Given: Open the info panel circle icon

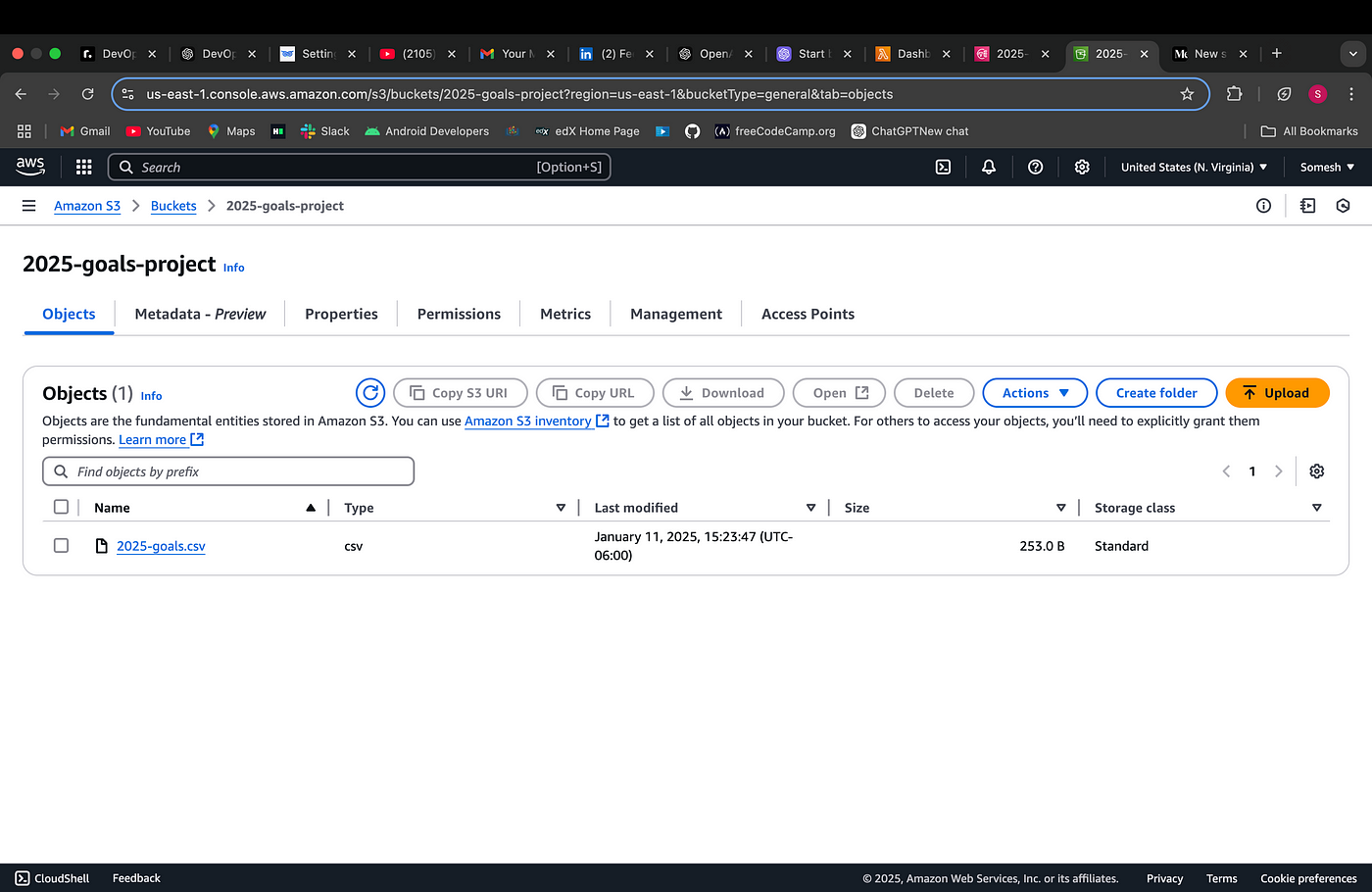Looking at the screenshot, I should pos(1263,206).
